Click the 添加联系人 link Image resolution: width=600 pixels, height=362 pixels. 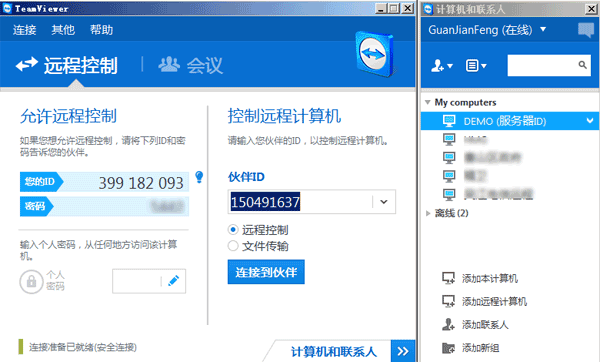[485, 325]
